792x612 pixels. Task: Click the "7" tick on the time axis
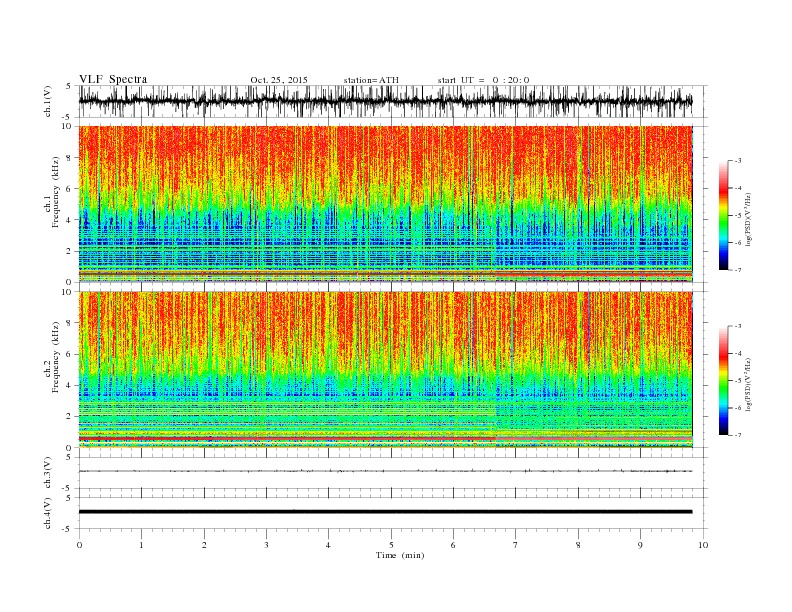516,545
